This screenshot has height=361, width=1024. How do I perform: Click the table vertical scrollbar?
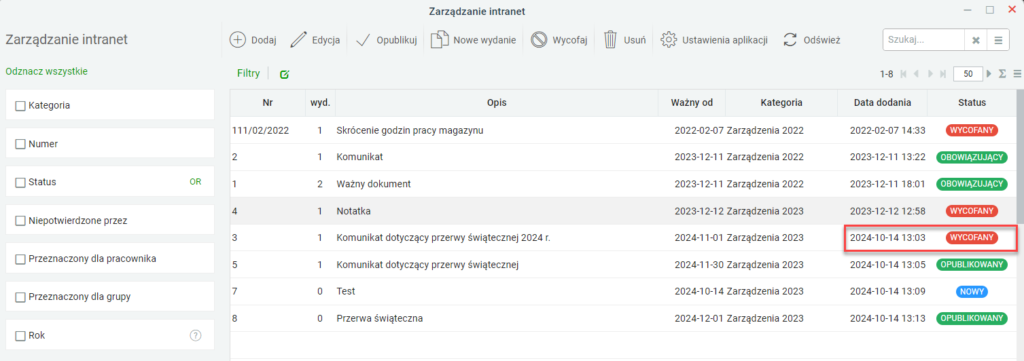click(1020, 157)
